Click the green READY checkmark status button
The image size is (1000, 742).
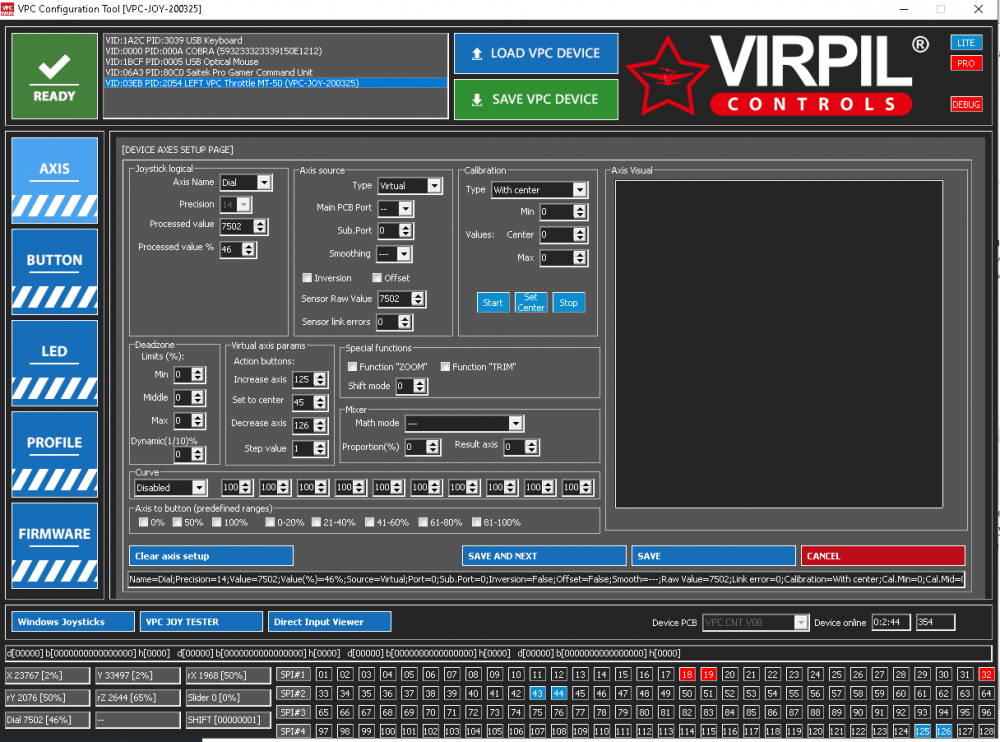pyautogui.click(x=54, y=76)
